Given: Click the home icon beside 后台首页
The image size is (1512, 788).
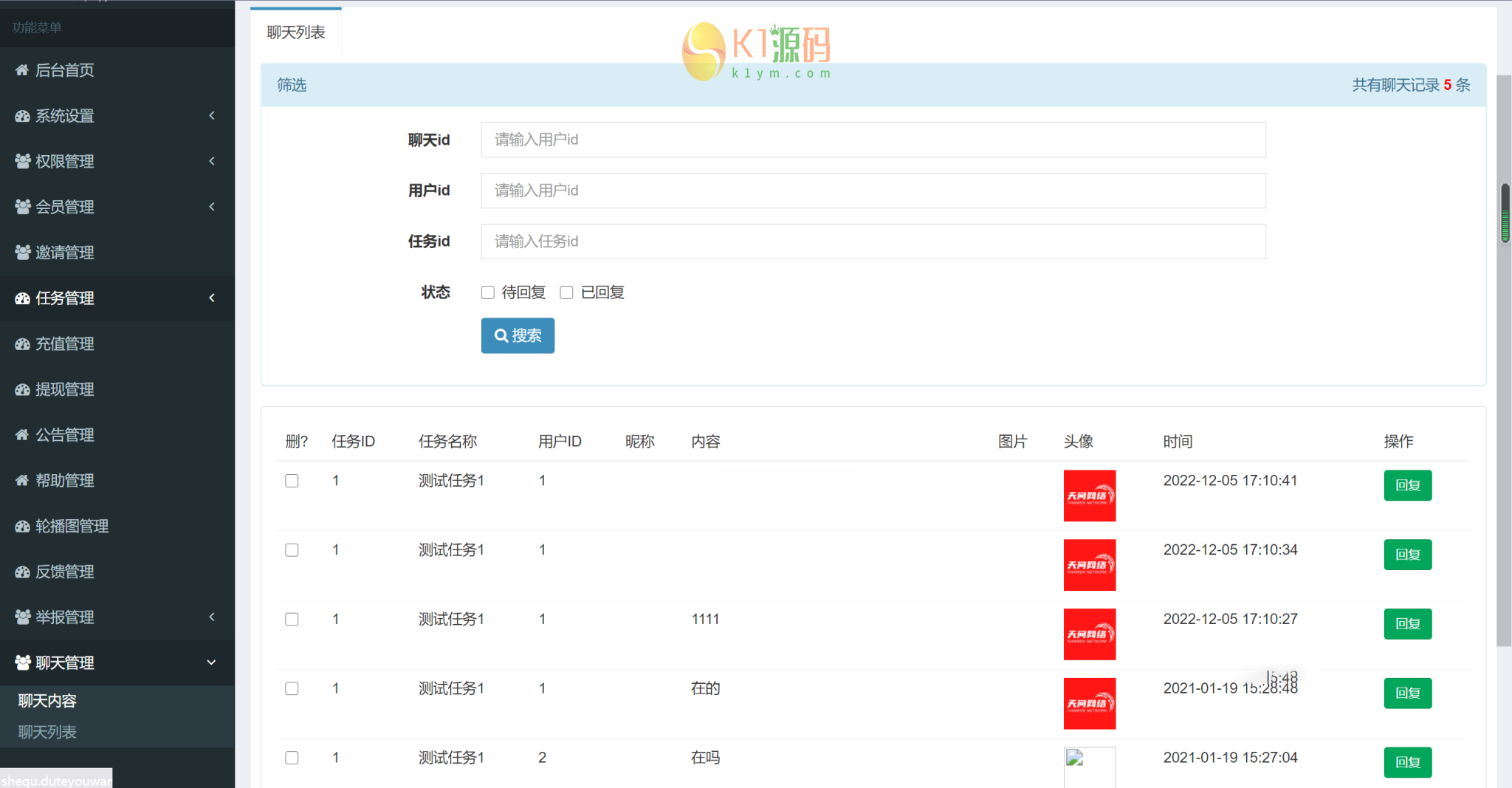Looking at the screenshot, I should (x=22, y=70).
